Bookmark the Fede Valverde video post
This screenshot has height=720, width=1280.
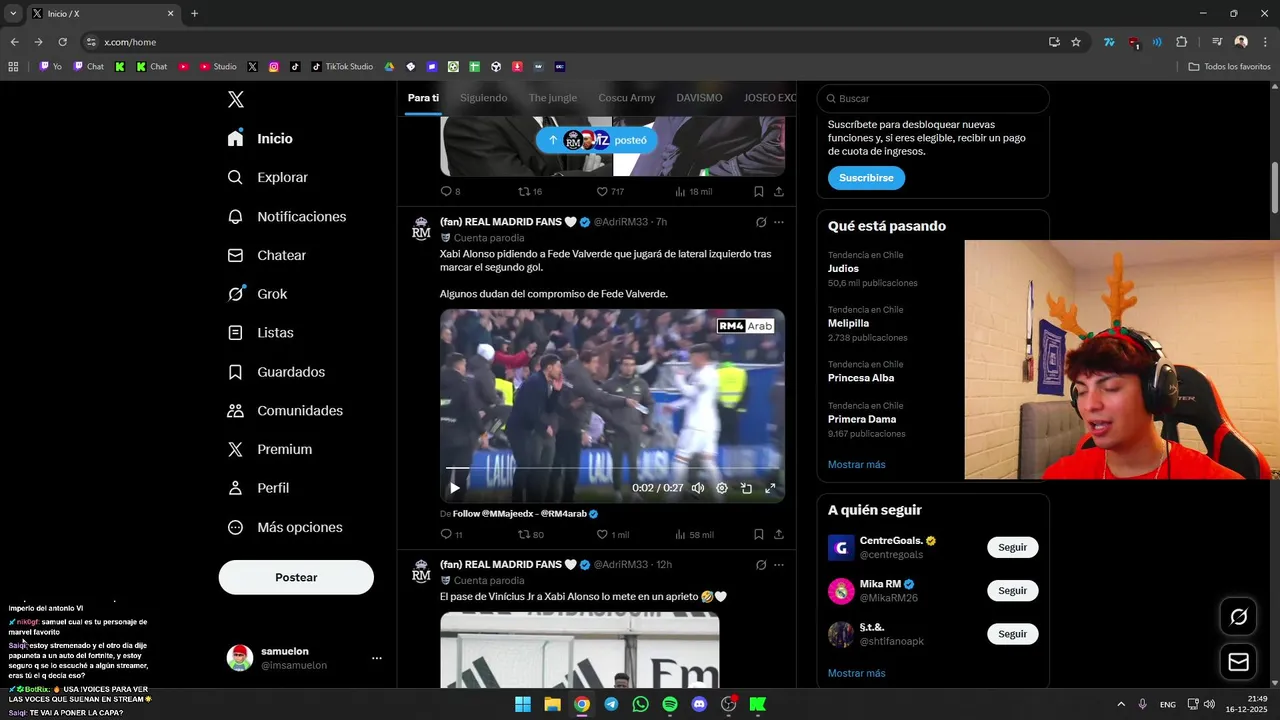click(x=759, y=535)
